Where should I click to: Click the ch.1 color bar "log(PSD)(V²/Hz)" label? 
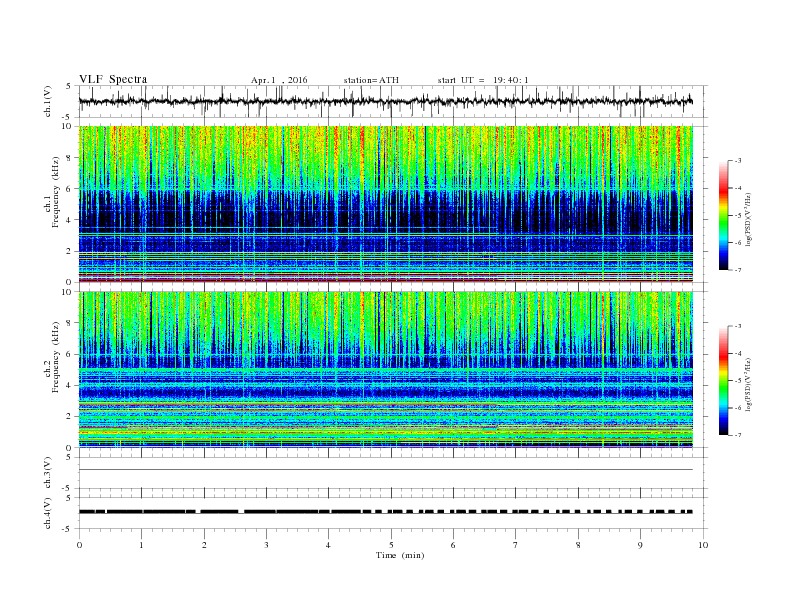pos(749,220)
